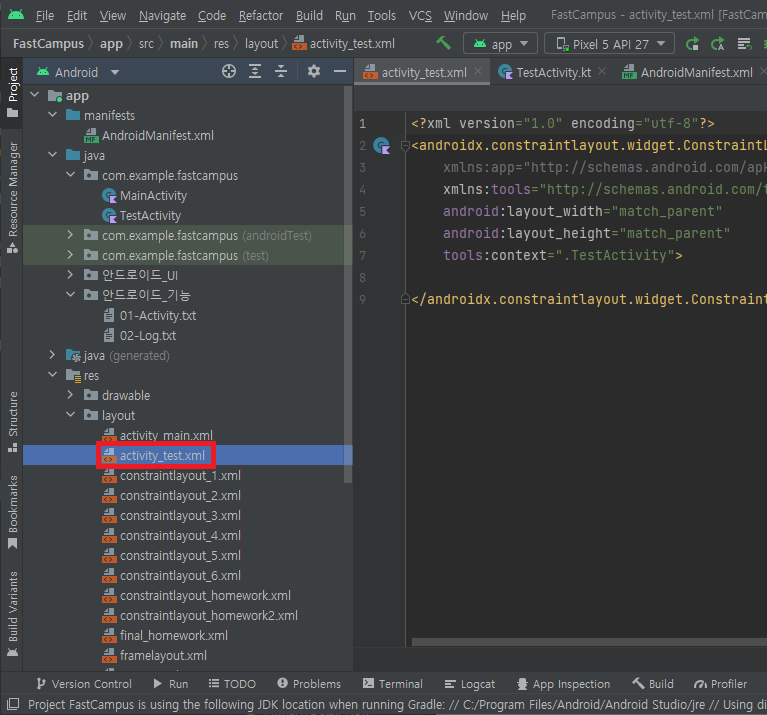Click the layout breadcrumb in navigation bar

coord(261,44)
